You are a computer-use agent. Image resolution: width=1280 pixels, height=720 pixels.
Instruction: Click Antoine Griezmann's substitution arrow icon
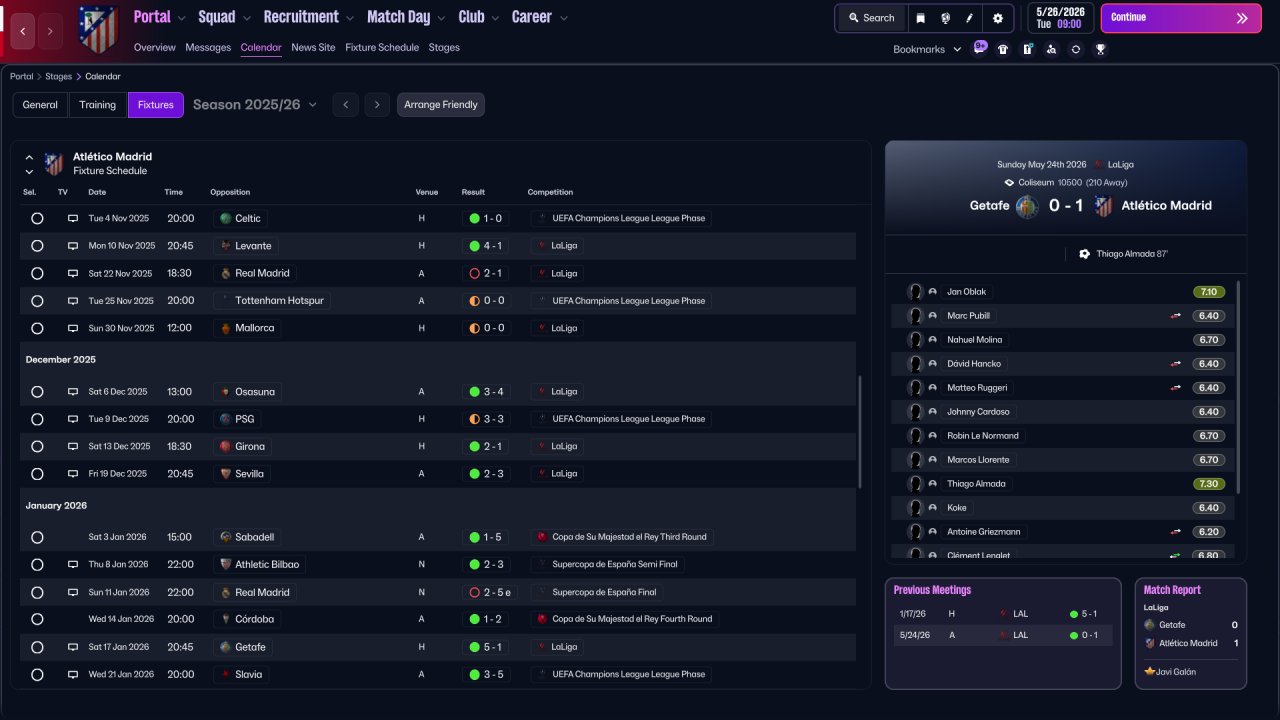[1176, 532]
